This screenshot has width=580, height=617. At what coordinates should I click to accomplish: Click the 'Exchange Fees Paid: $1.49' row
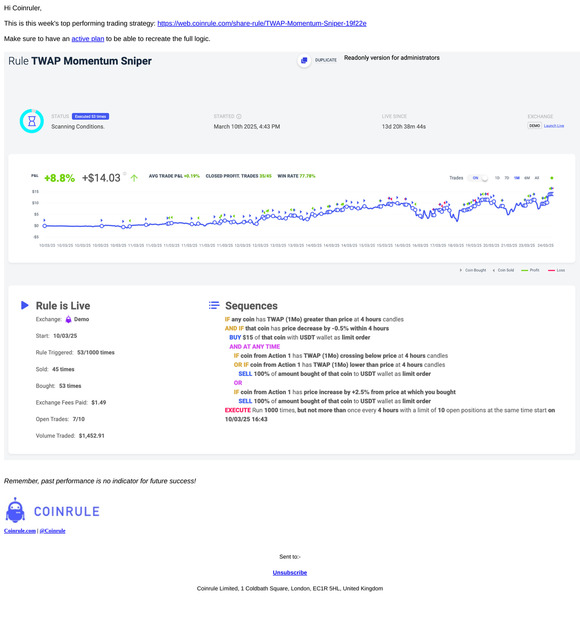point(71,403)
